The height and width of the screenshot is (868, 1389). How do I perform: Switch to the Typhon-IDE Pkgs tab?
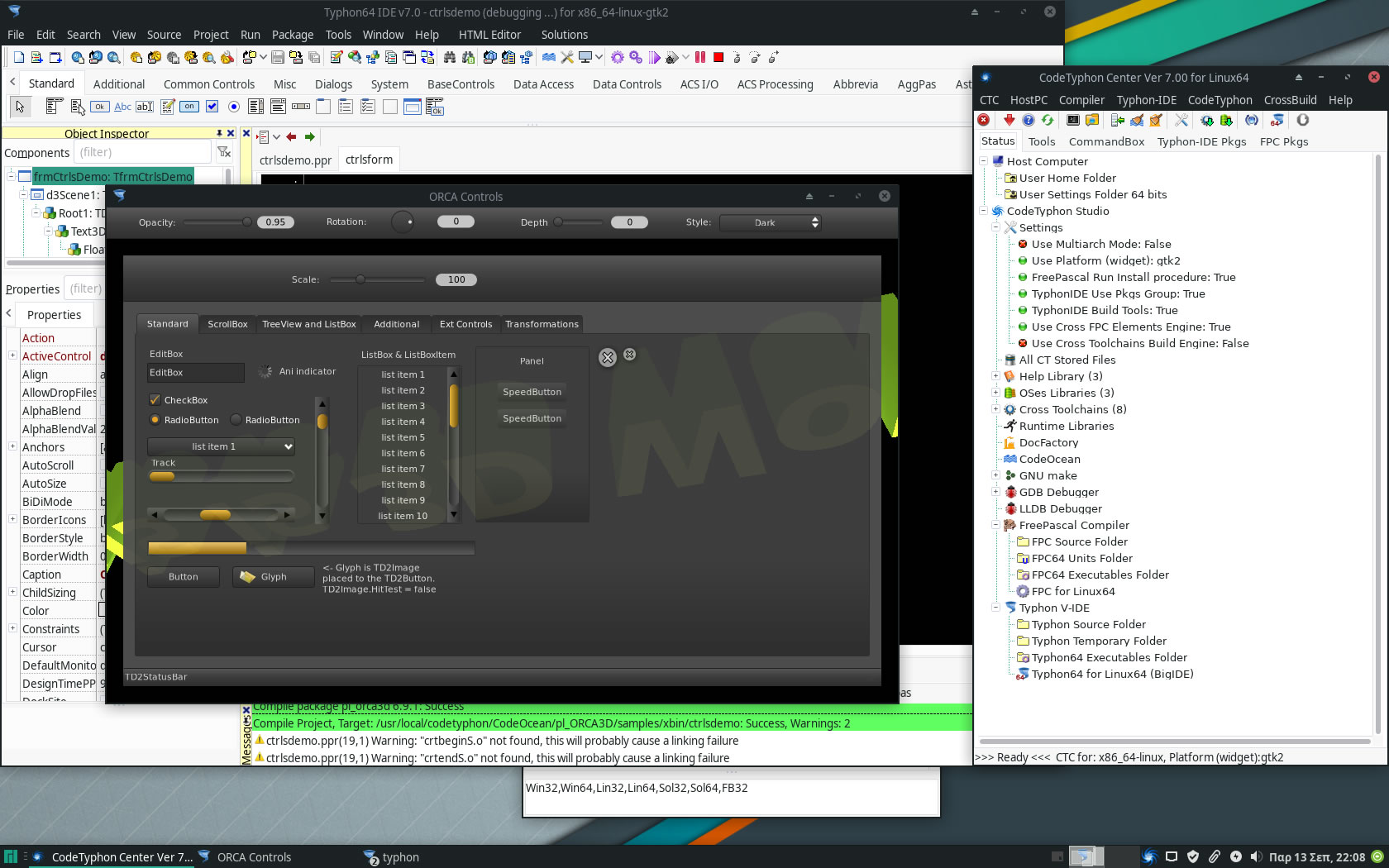point(1201,141)
